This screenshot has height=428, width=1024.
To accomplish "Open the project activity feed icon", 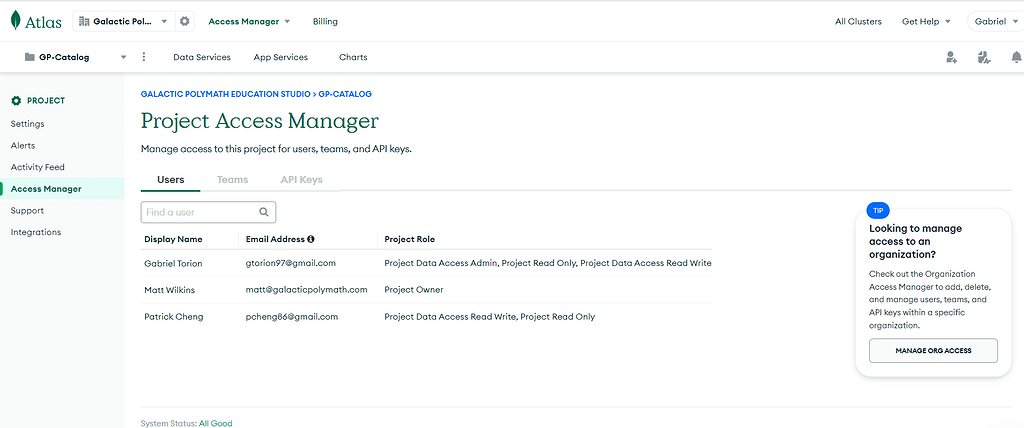I will pos(983,58).
